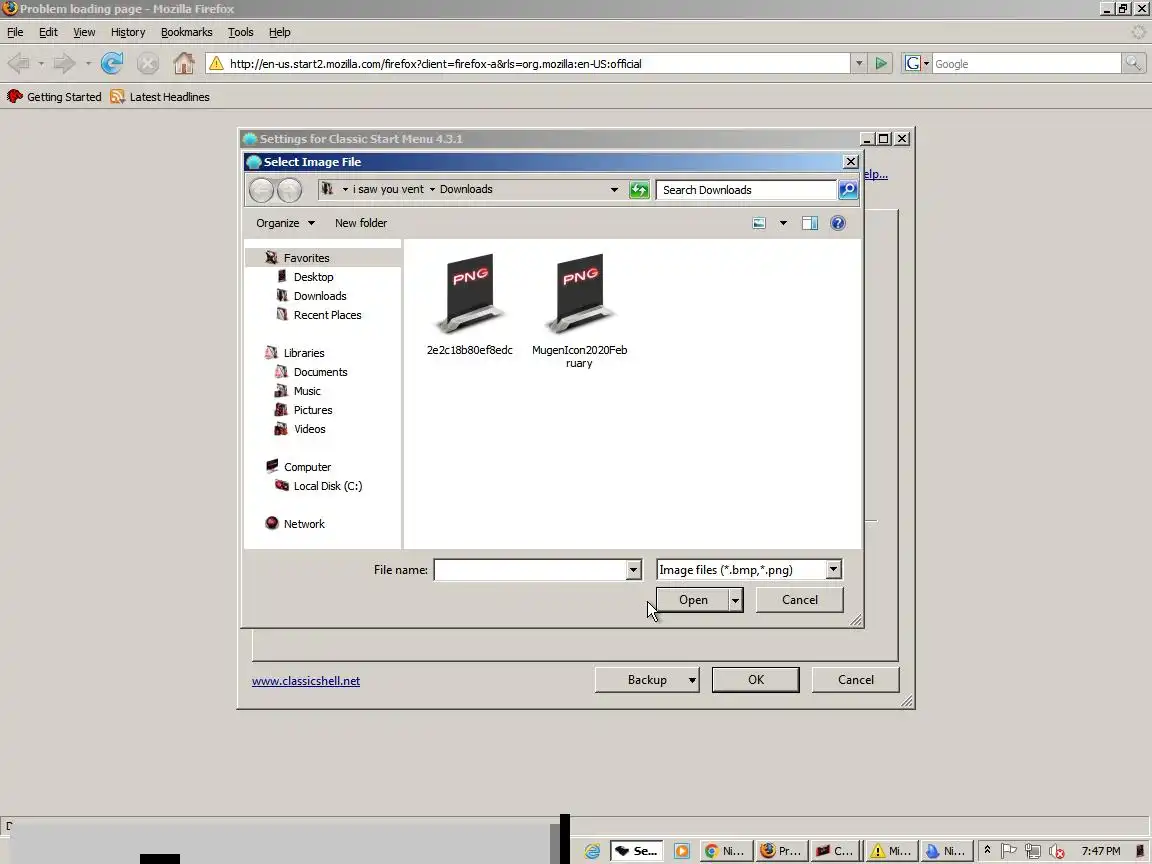
Task: Open the File menu
Action: tap(15, 32)
